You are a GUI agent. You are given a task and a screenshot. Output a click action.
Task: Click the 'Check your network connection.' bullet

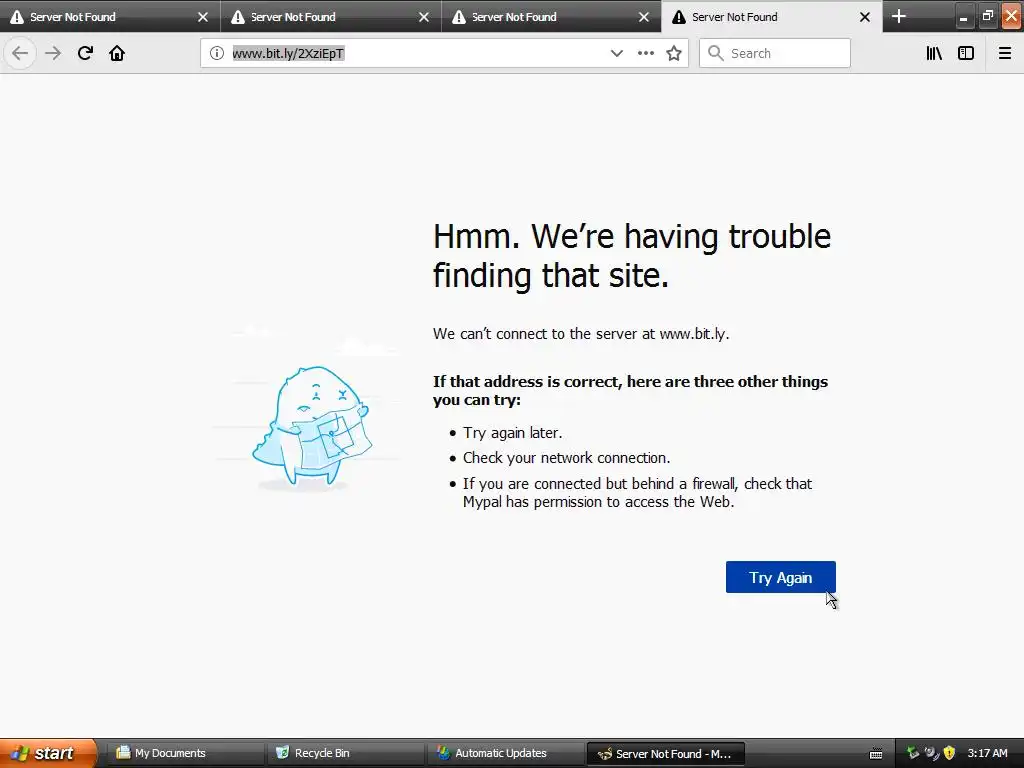tap(566, 458)
